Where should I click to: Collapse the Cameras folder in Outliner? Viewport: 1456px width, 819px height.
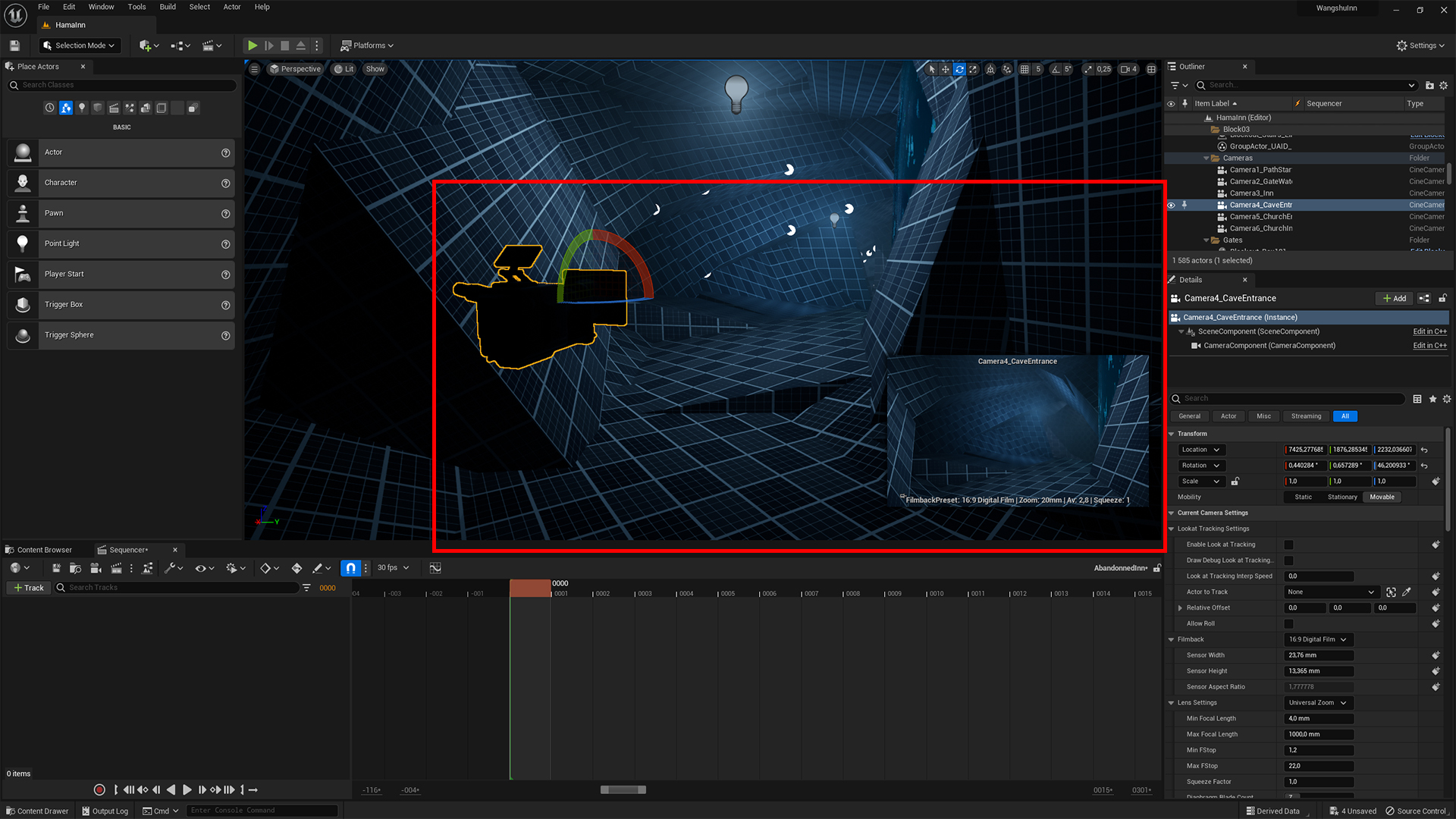coord(1207,158)
